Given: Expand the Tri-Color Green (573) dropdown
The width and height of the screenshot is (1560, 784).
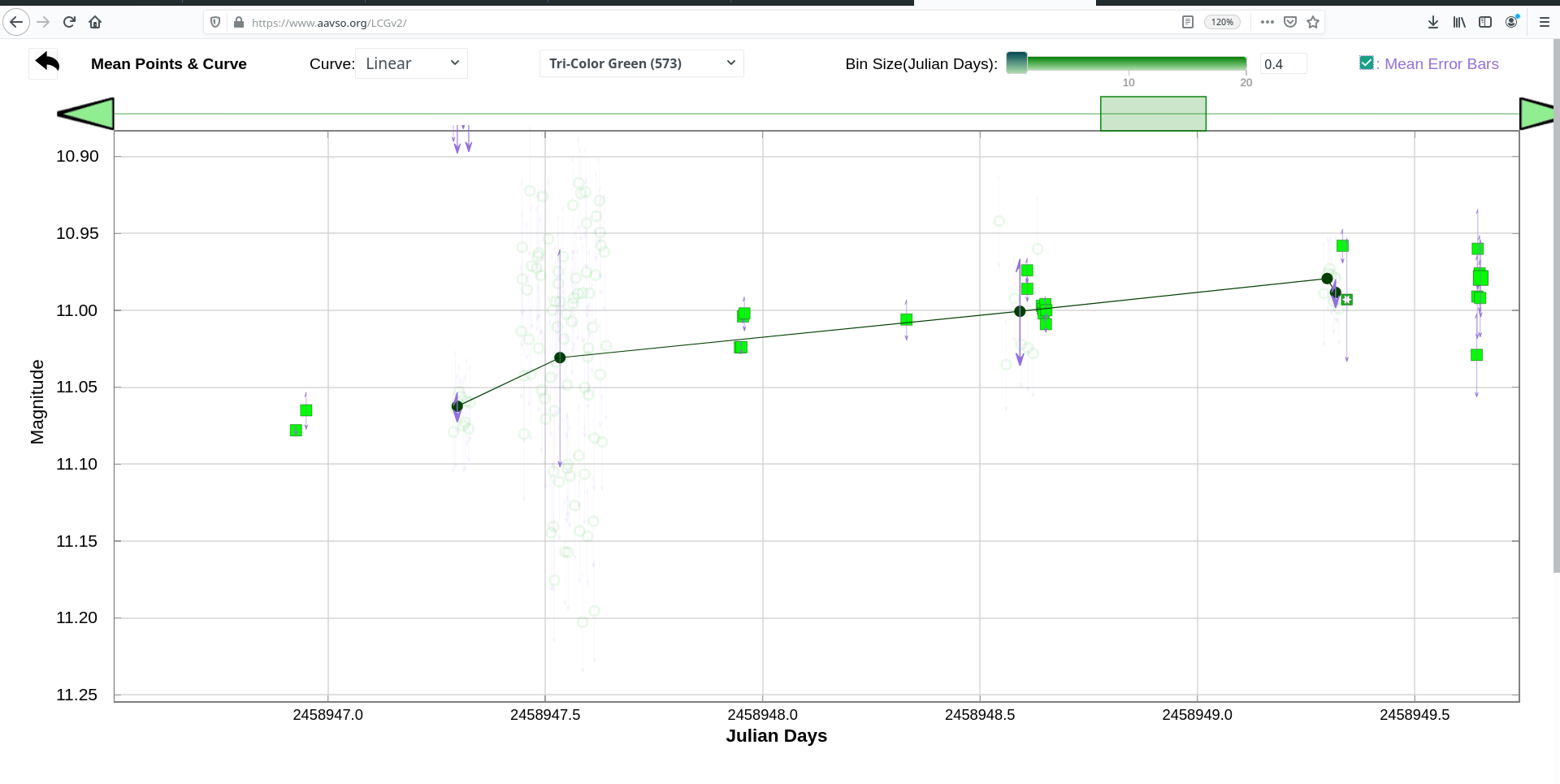Looking at the screenshot, I should coord(641,63).
